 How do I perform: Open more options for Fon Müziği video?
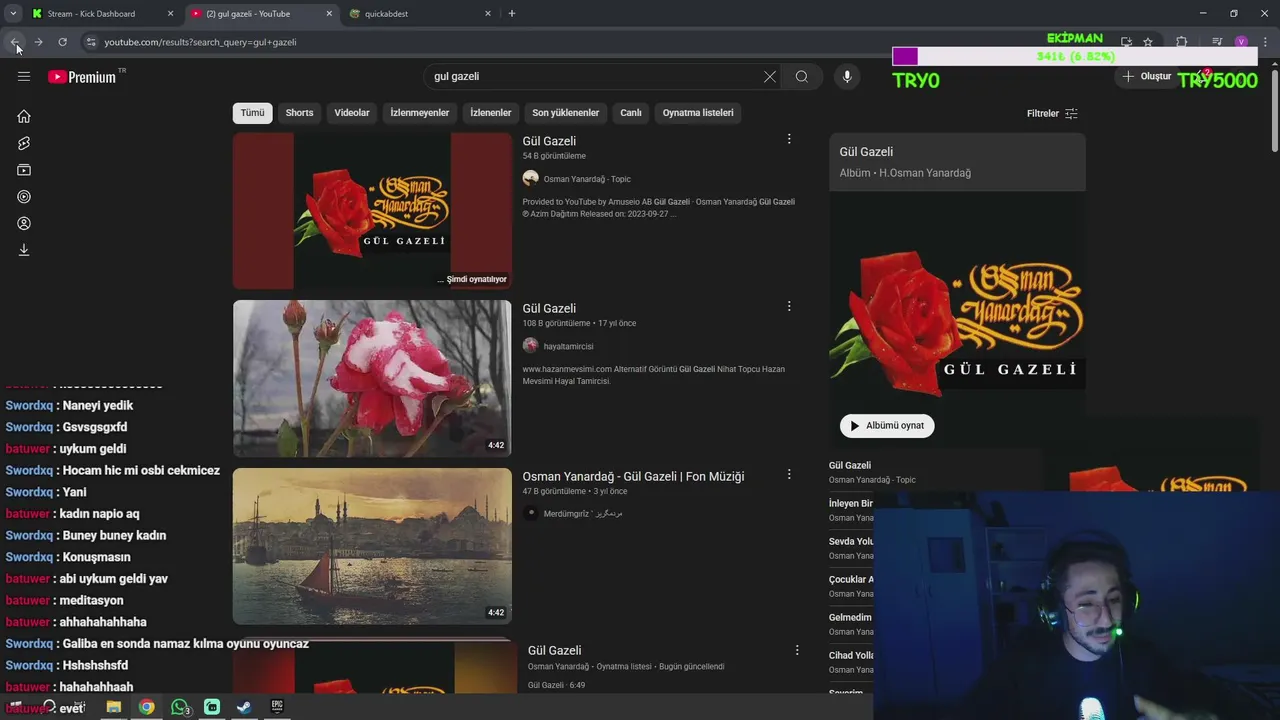(x=789, y=474)
